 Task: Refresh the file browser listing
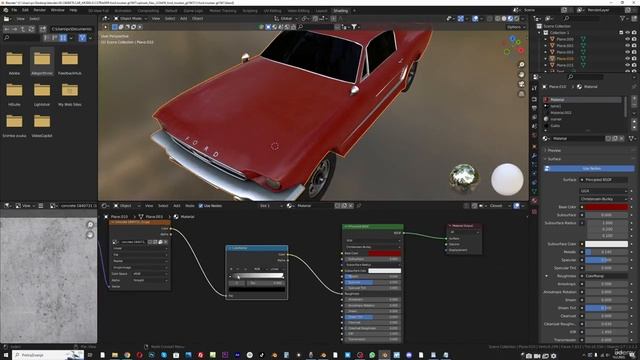[30, 29]
